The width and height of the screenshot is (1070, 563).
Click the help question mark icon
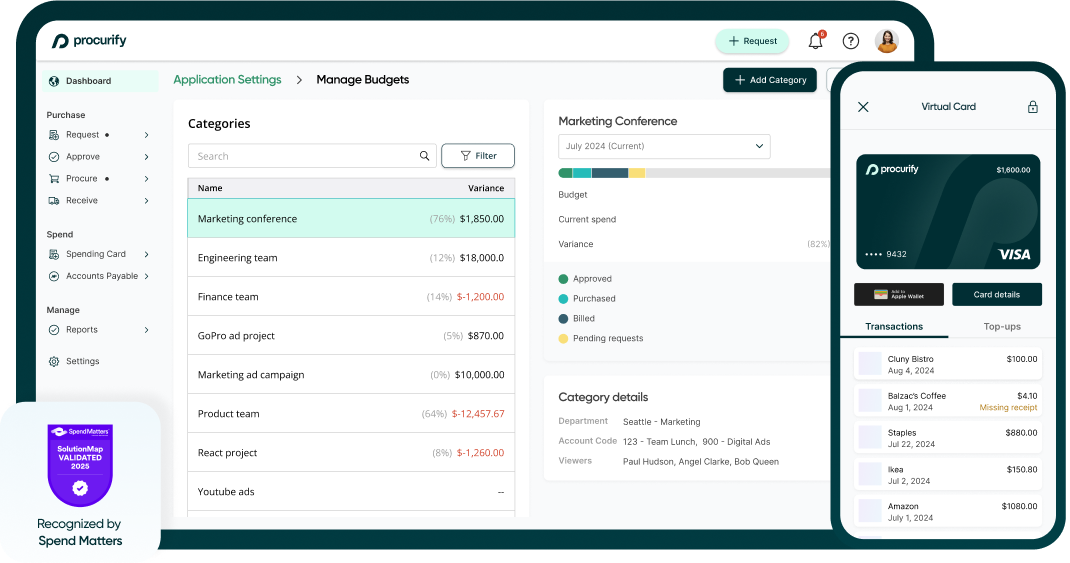[x=851, y=41]
